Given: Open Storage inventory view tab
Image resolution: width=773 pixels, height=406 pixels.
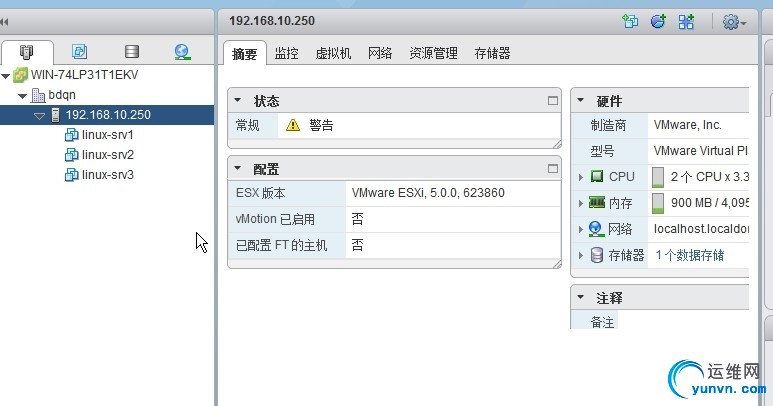Looking at the screenshot, I should [132, 51].
